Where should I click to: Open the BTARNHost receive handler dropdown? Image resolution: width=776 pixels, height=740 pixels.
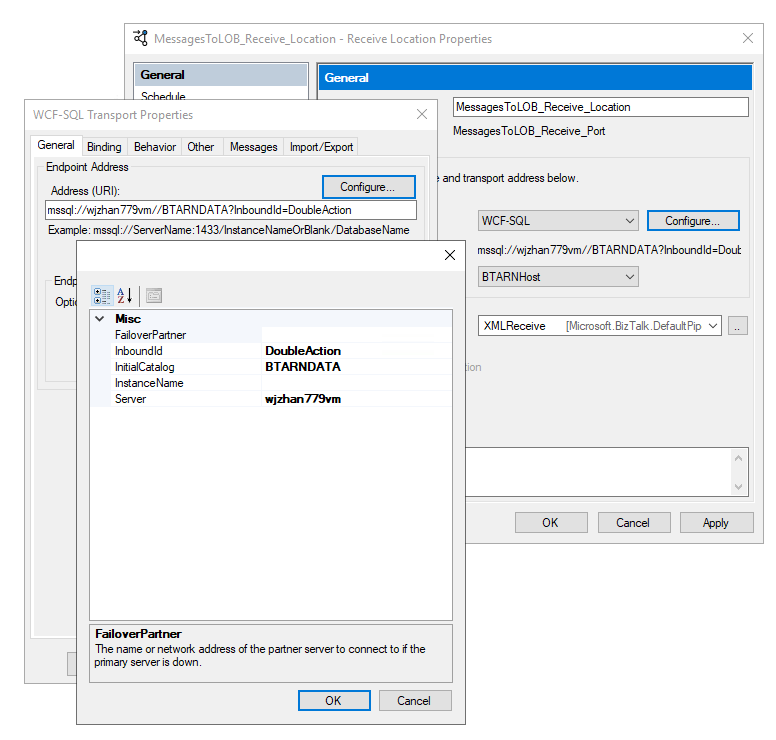[x=558, y=277]
